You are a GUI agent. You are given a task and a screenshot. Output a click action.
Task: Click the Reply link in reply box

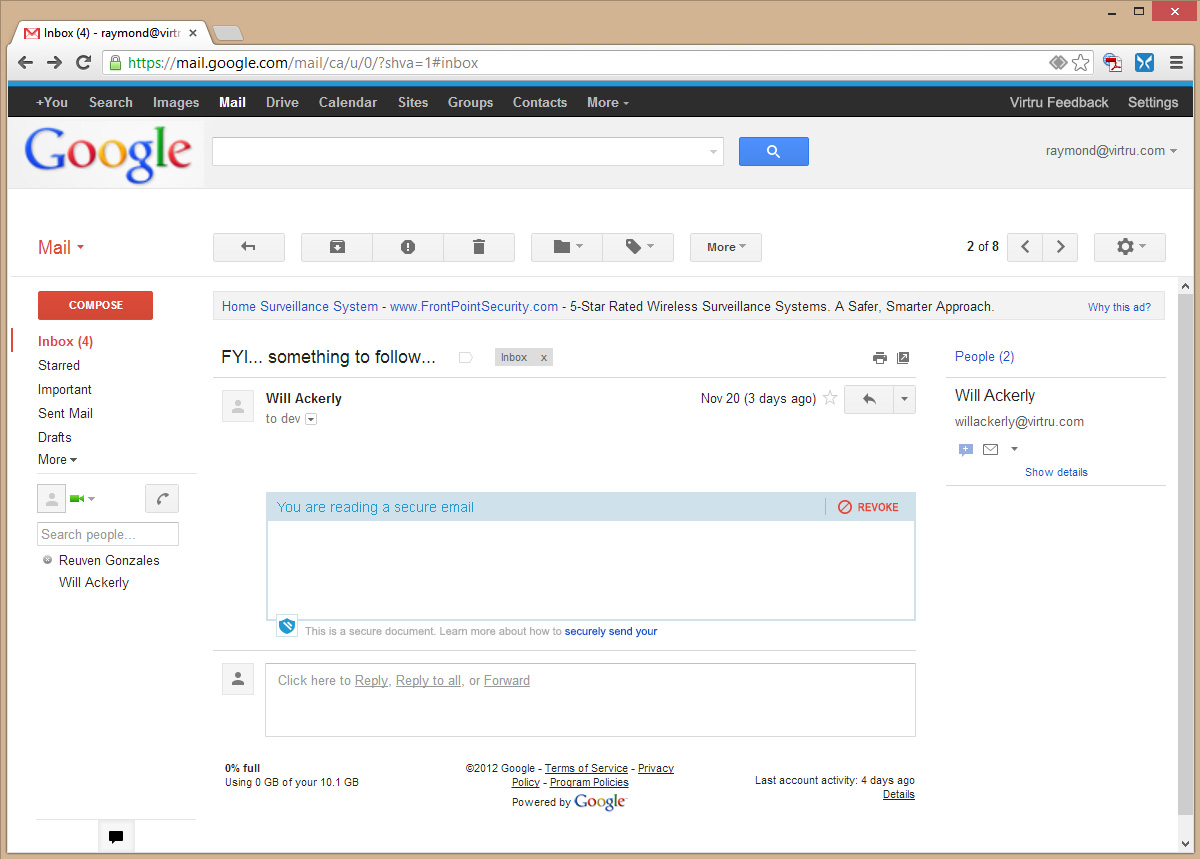[x=371, y=680]
